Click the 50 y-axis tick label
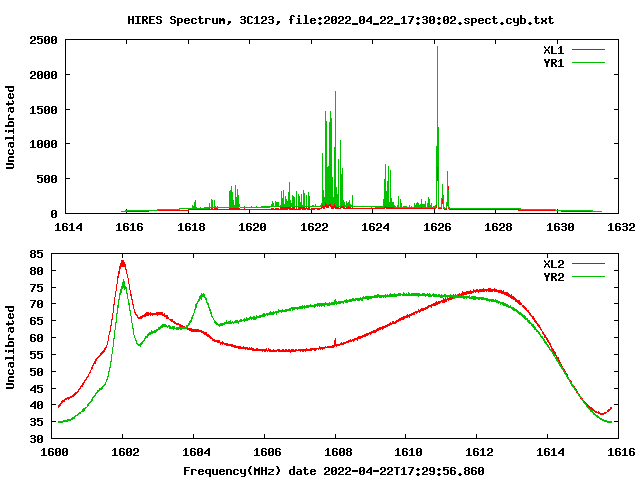 click(36, 372)
